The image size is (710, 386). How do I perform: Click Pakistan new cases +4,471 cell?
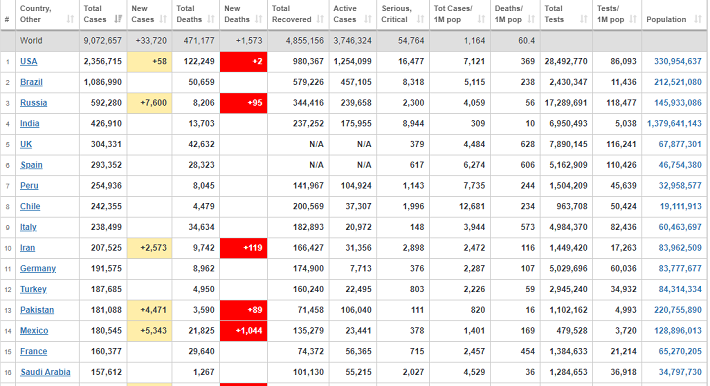coord(149,310)
